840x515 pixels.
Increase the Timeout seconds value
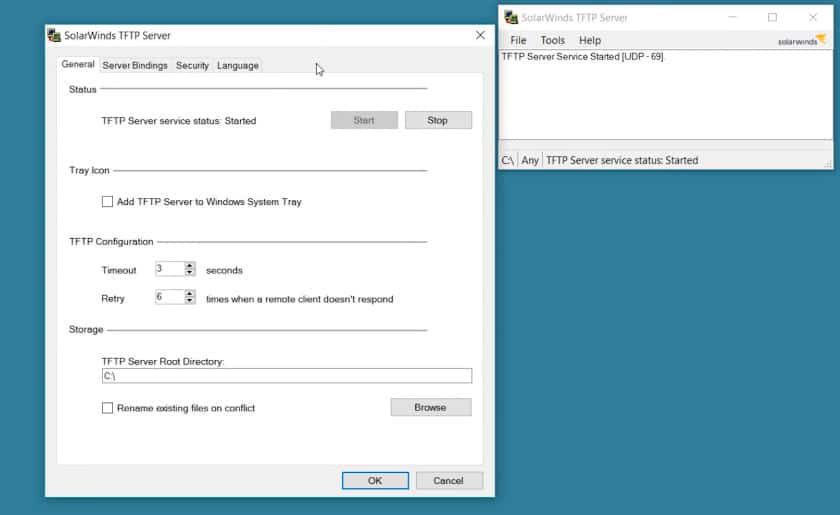pos(189,265)
